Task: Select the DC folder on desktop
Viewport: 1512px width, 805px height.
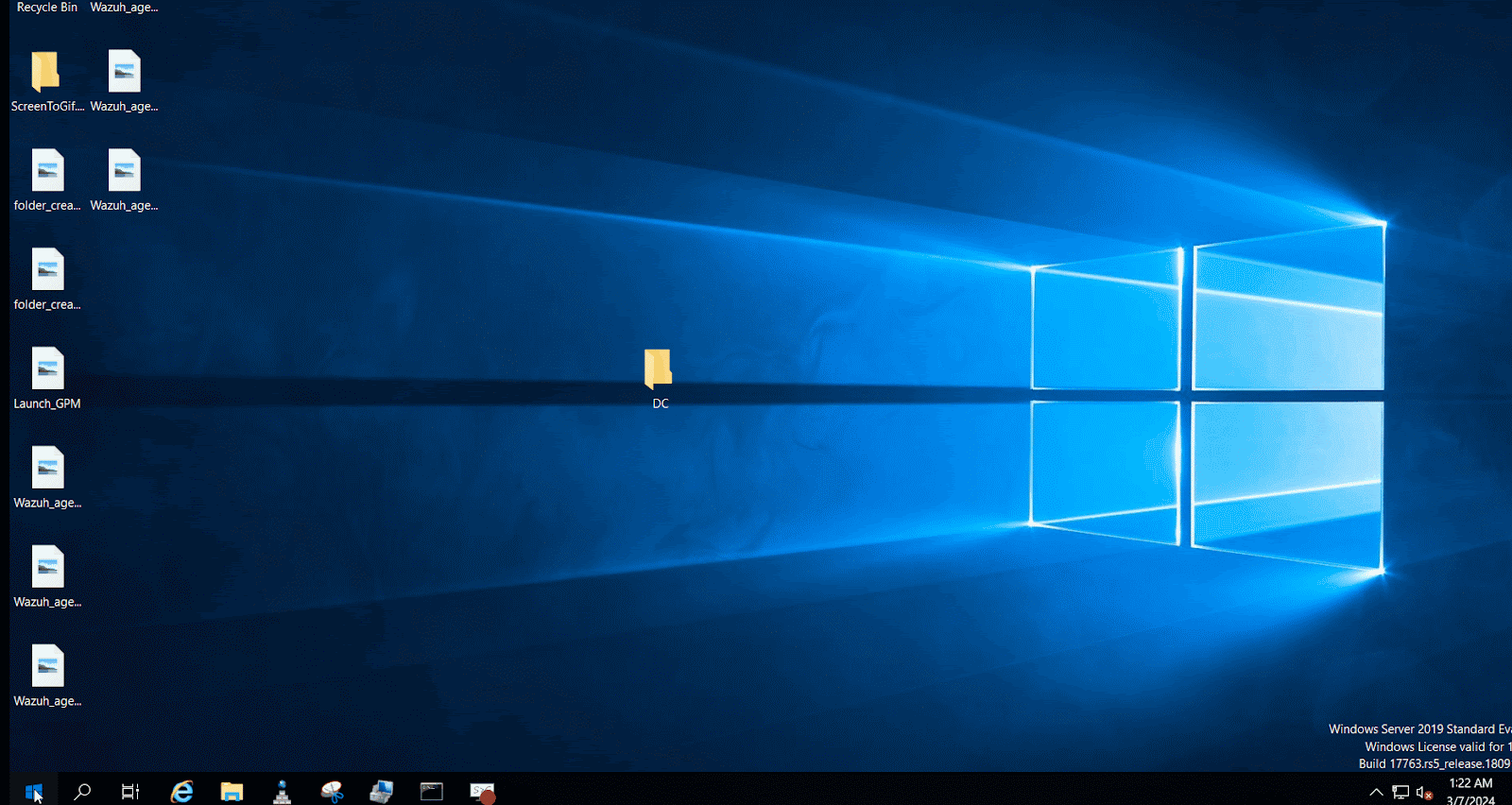Action: pos(659,378)
